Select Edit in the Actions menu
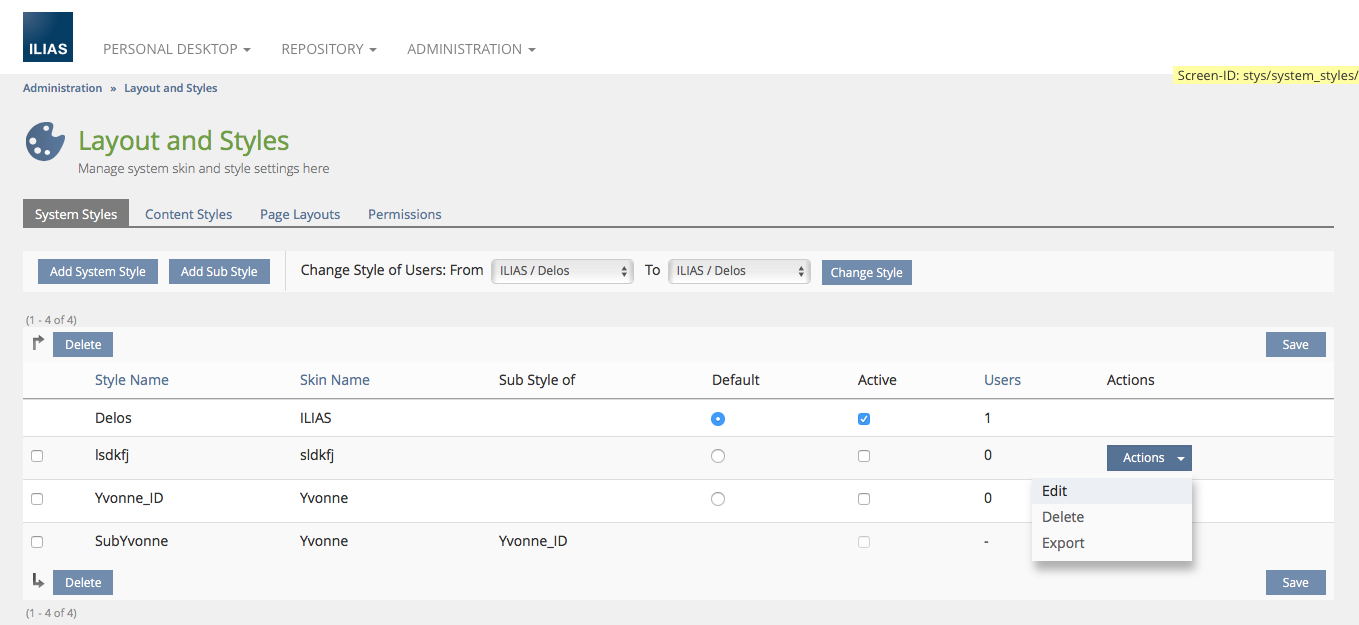This screenshot has height=625, width=1359. pos(1054,491)
